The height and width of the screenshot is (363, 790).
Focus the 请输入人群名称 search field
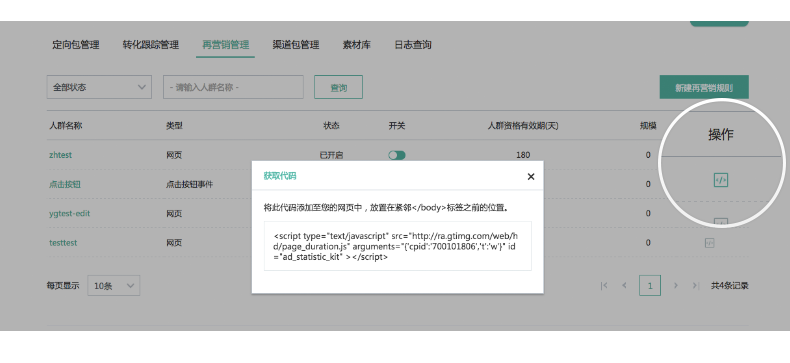pos(233,87)
